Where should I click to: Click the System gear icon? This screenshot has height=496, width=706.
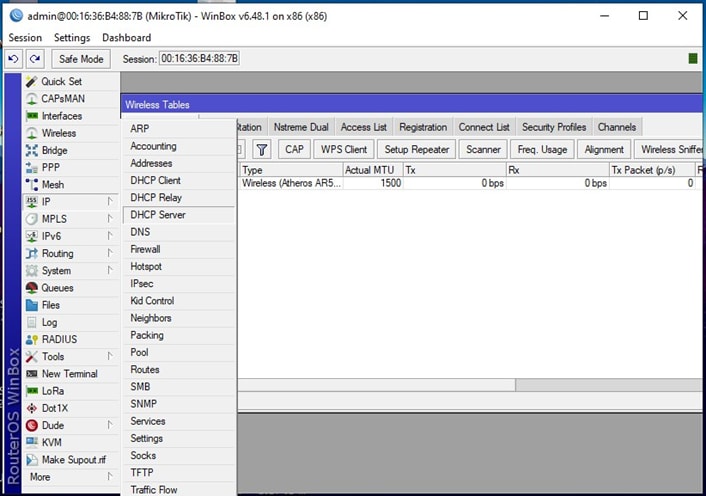click(32, 271)
